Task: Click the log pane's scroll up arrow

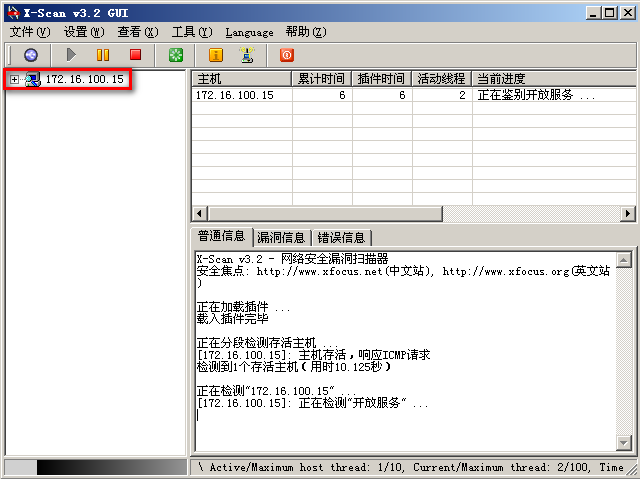Action: (624, 260)
